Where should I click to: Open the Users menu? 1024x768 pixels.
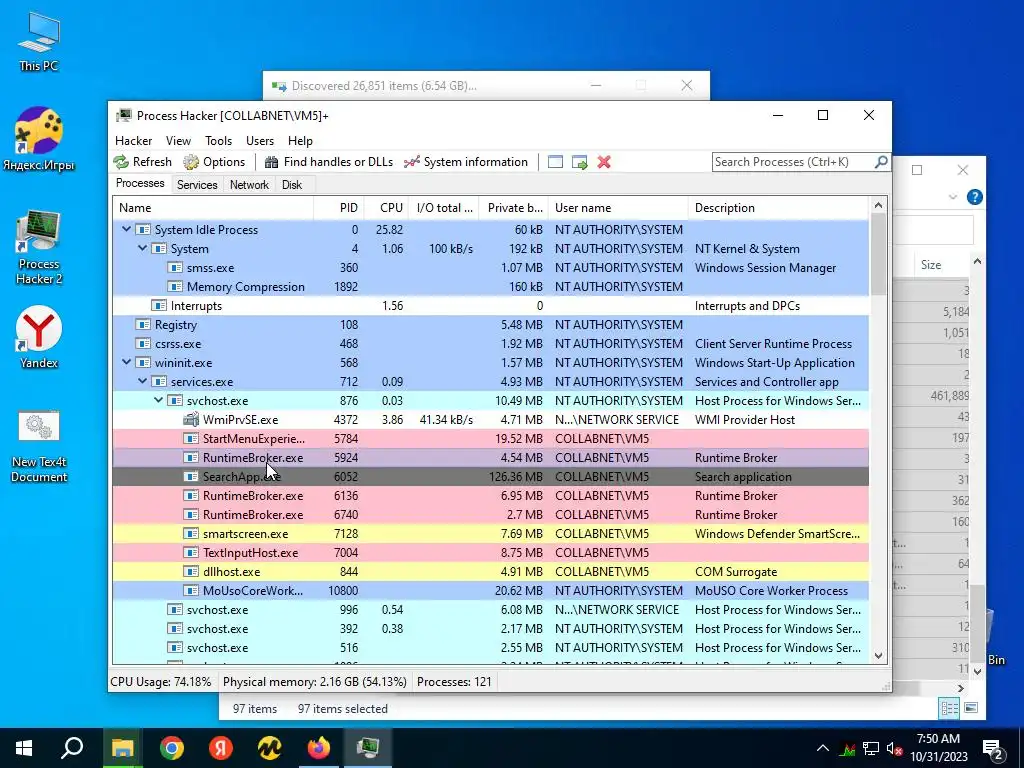[260, 140]
